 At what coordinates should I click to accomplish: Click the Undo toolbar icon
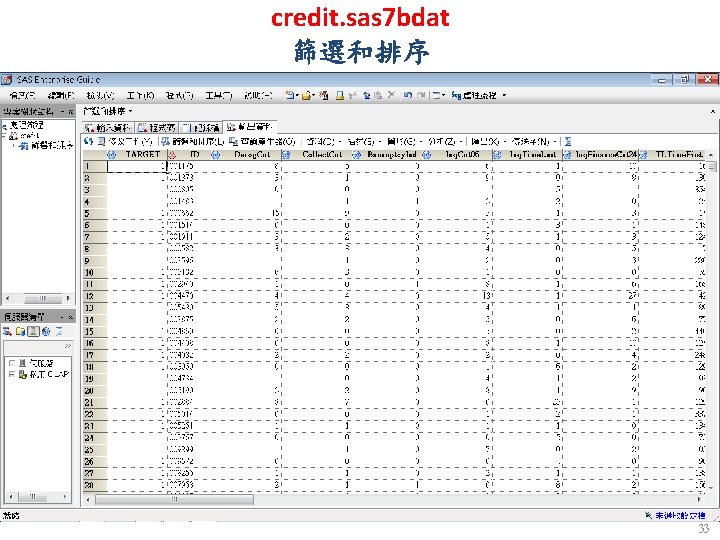point(408,95)
